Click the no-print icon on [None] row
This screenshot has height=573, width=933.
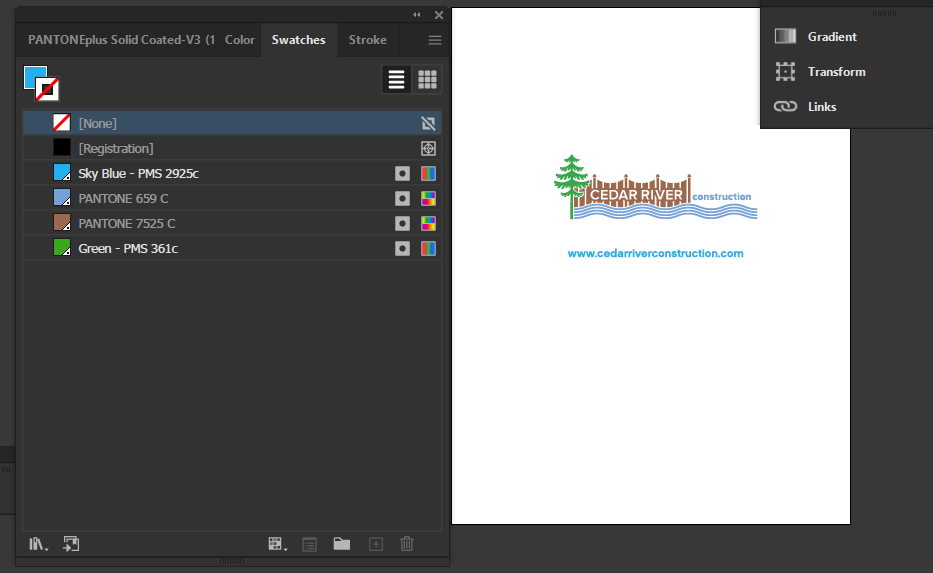(x=428, y=123)
